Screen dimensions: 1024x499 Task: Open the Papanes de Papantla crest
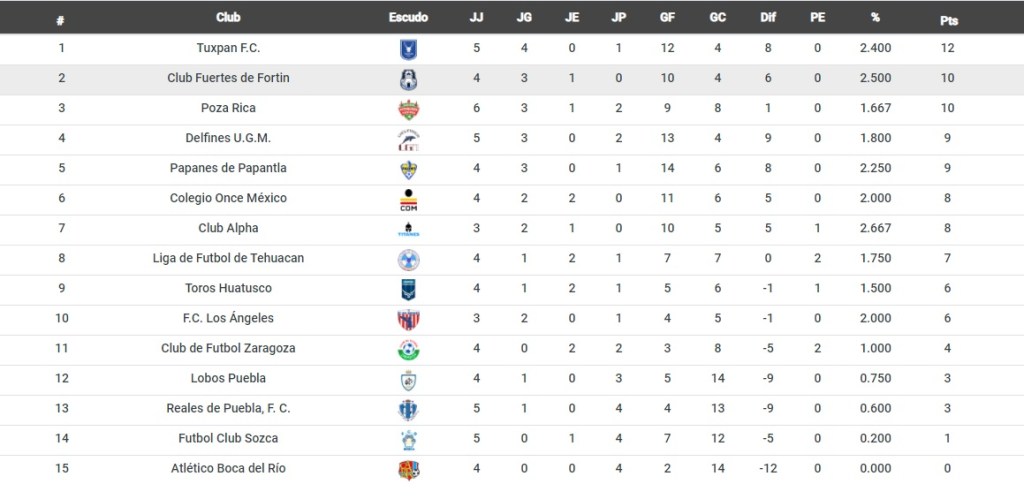pos(408,169)
